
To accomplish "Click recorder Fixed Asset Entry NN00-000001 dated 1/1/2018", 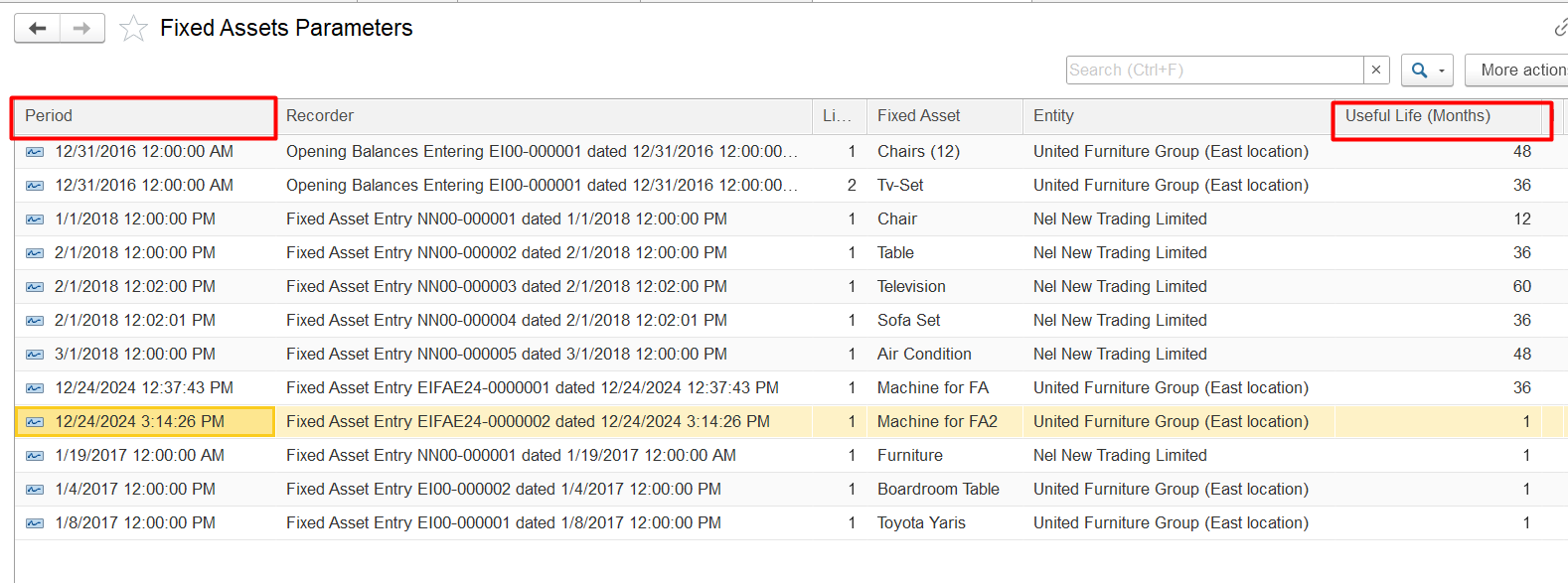I will [507, 219].
